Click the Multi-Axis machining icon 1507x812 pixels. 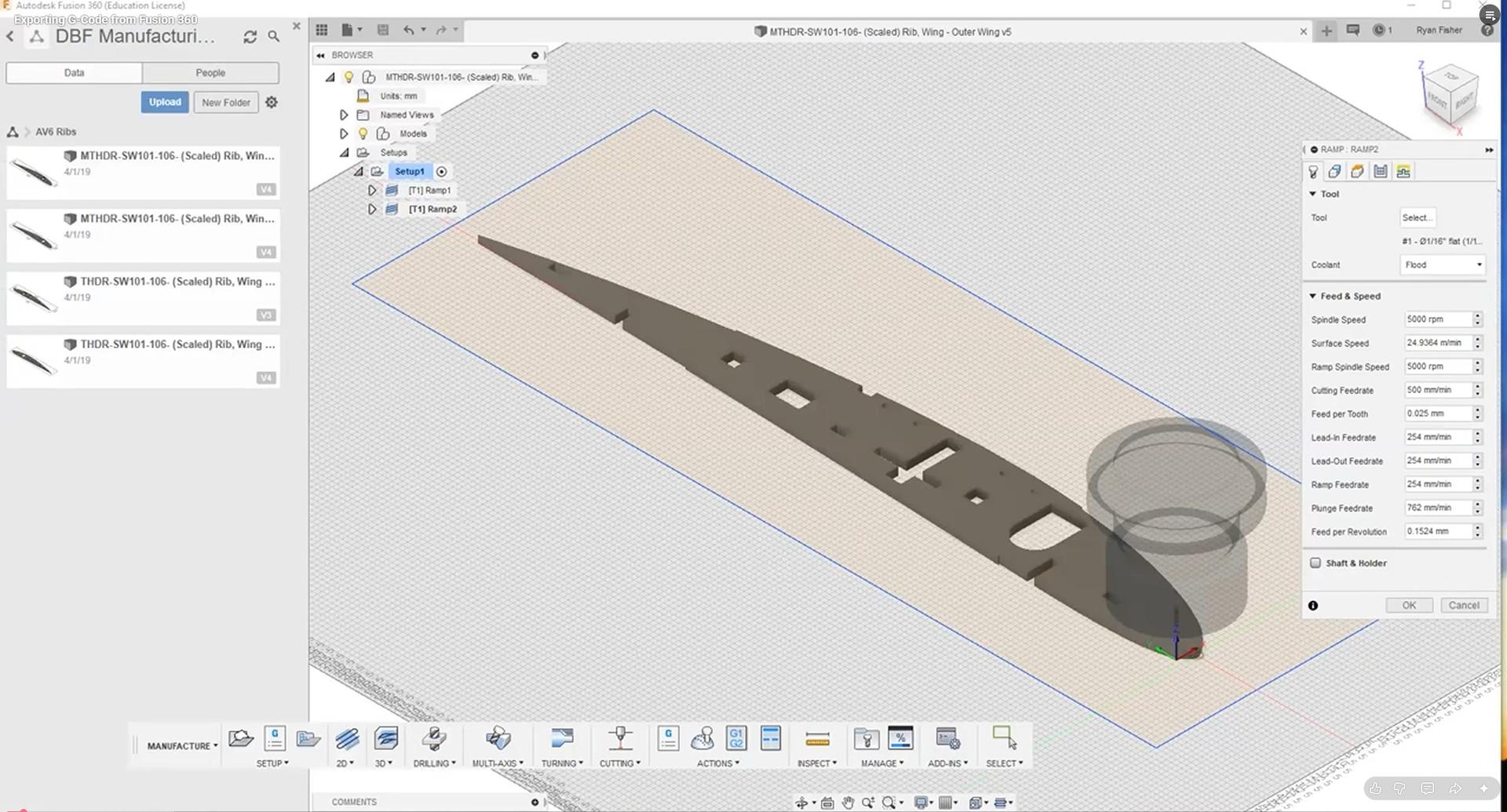pyautogui.click(x=498, y=737)
